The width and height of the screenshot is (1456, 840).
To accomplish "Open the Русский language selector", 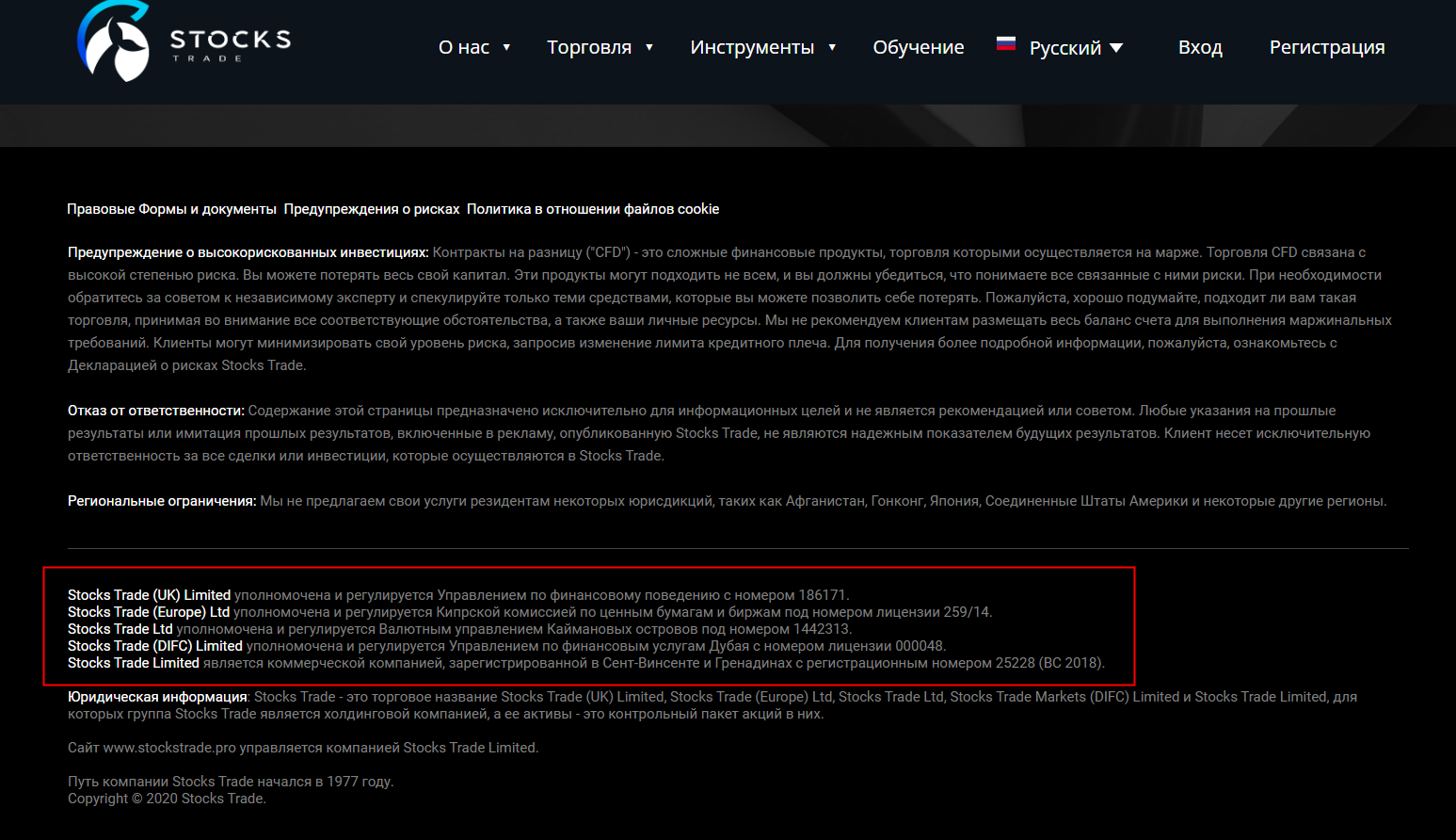I will (1077, 48).
